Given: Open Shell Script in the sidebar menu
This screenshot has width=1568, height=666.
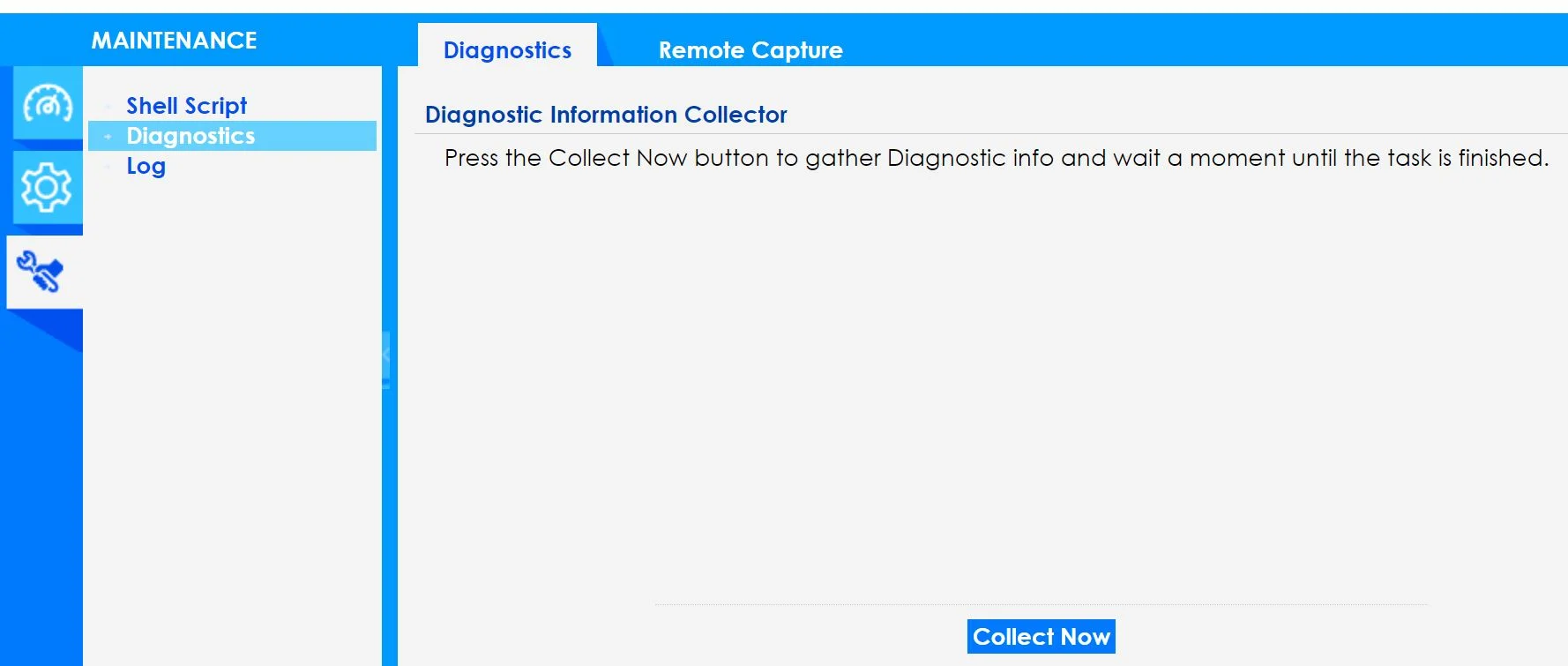Looking at the screenshot, I should tap(186, 106).
